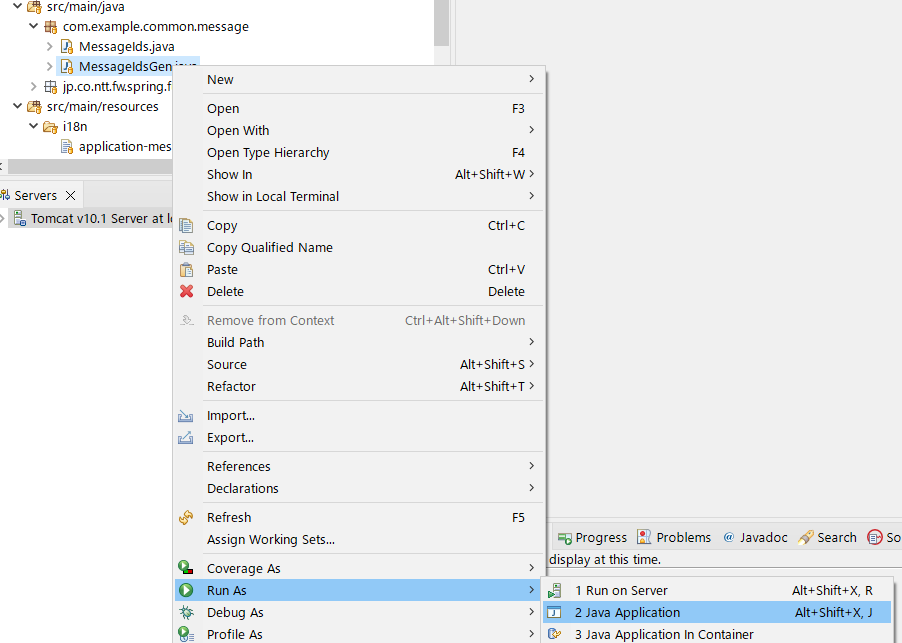Click the Refresh icon in menu
Image resolution: width=902 pixels, height=643 pixels.
(x=186, y=518)
